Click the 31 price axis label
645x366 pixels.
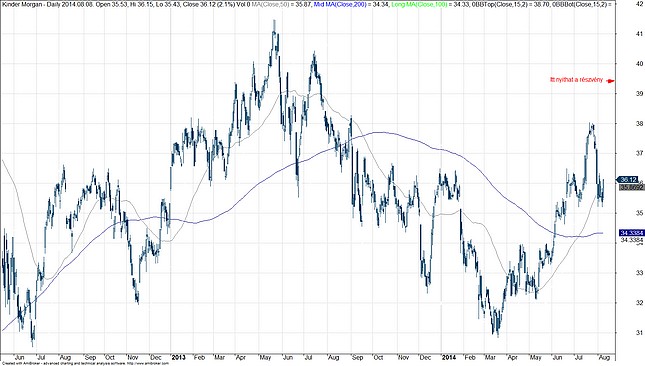(640, 333)
